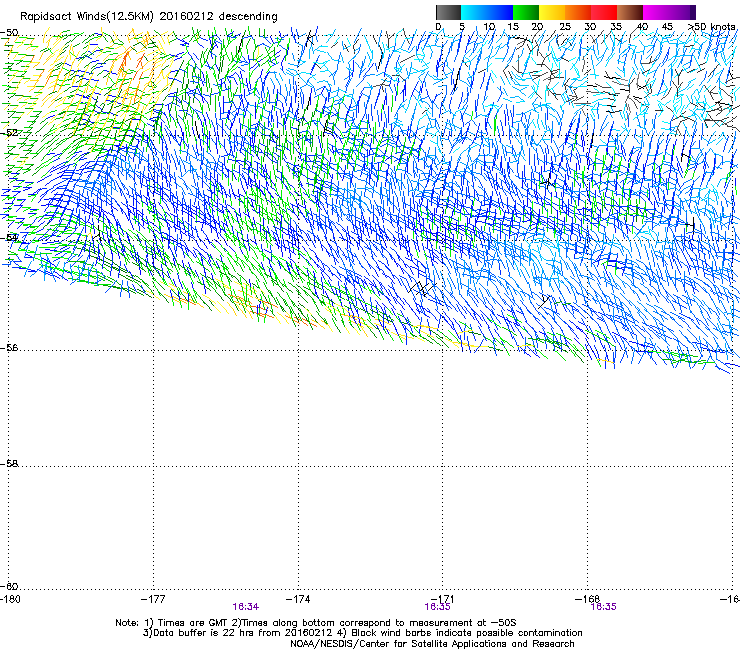Click the 16:35 timestamp below the -168 label

[x=604, y=607]
